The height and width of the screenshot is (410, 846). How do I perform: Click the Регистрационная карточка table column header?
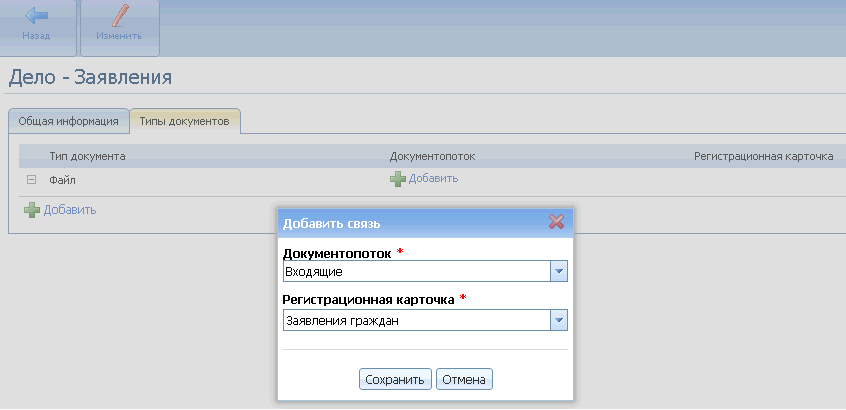point(763,157)
